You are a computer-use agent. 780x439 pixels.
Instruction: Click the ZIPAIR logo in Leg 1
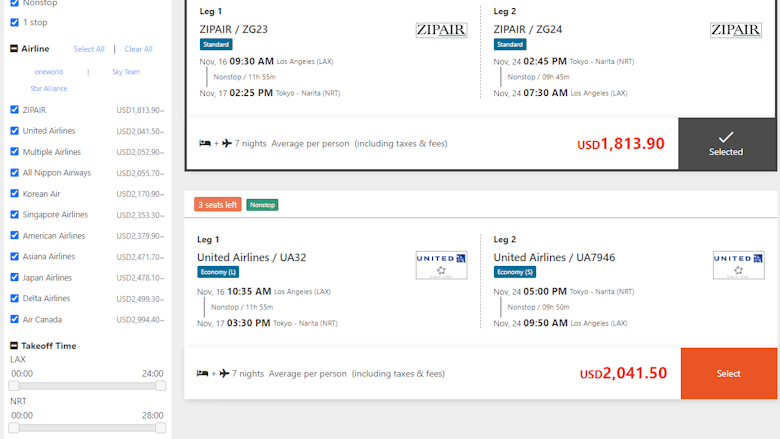441,30
